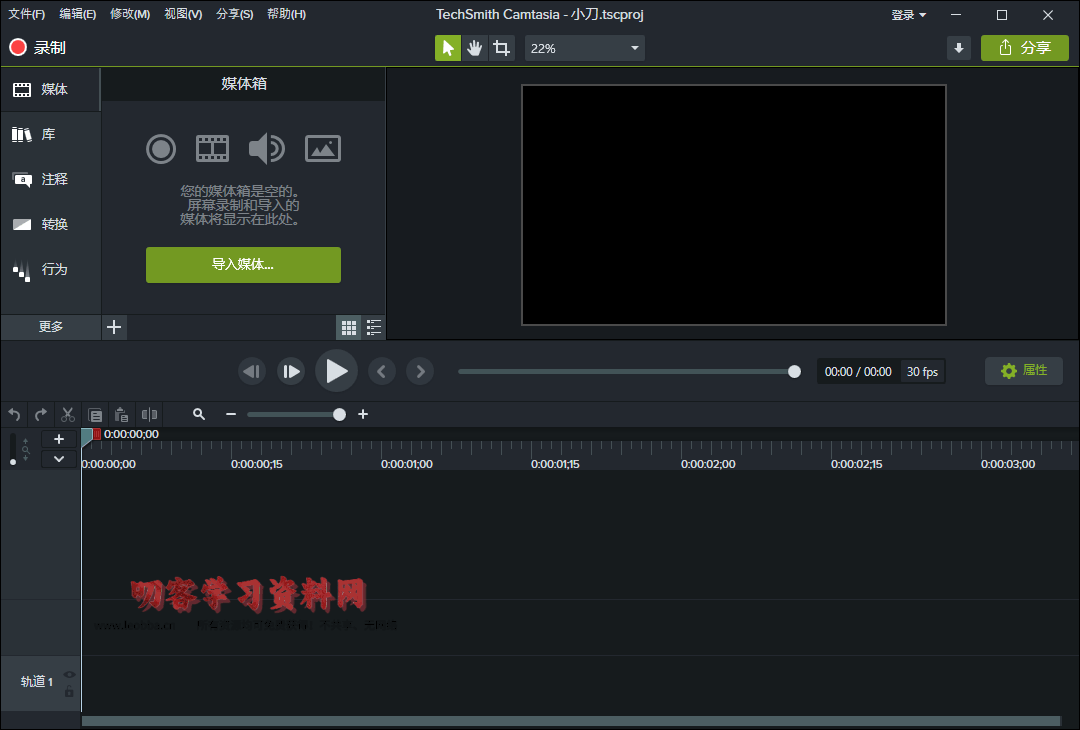This screenshot has width=1080, height=730.
Task: Click the timeline zoom slider handle
Action: [x=340, y=414]
